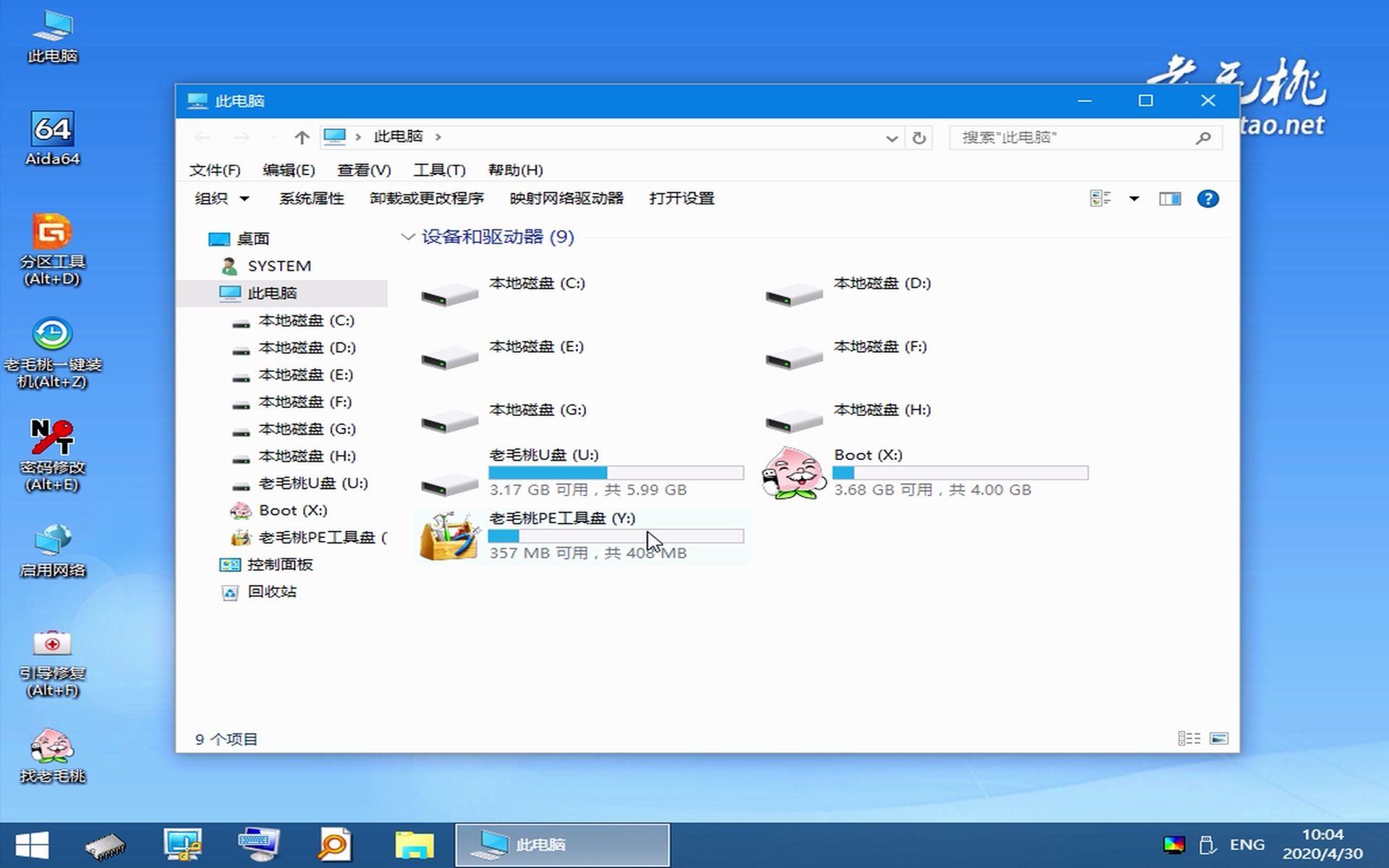
Task: Open 分区工具 (Alt+D) desktop icon
Action: coord(52,250)
